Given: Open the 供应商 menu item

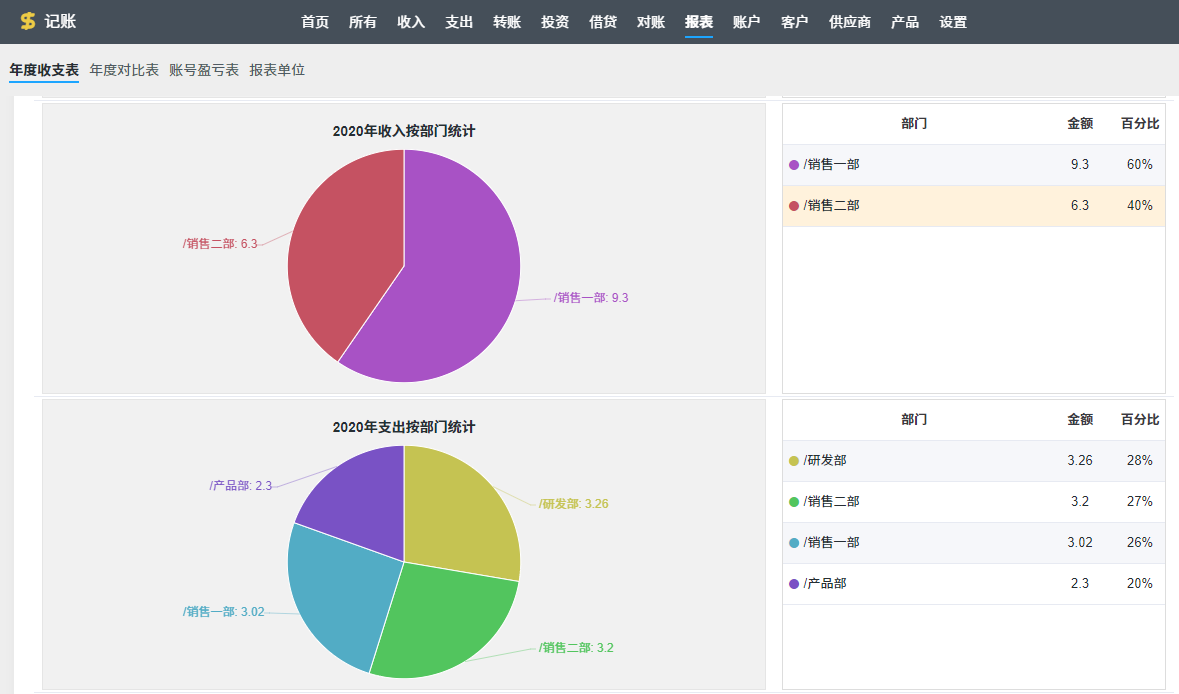Looking at the screenshot, I should tap(850, 23).
